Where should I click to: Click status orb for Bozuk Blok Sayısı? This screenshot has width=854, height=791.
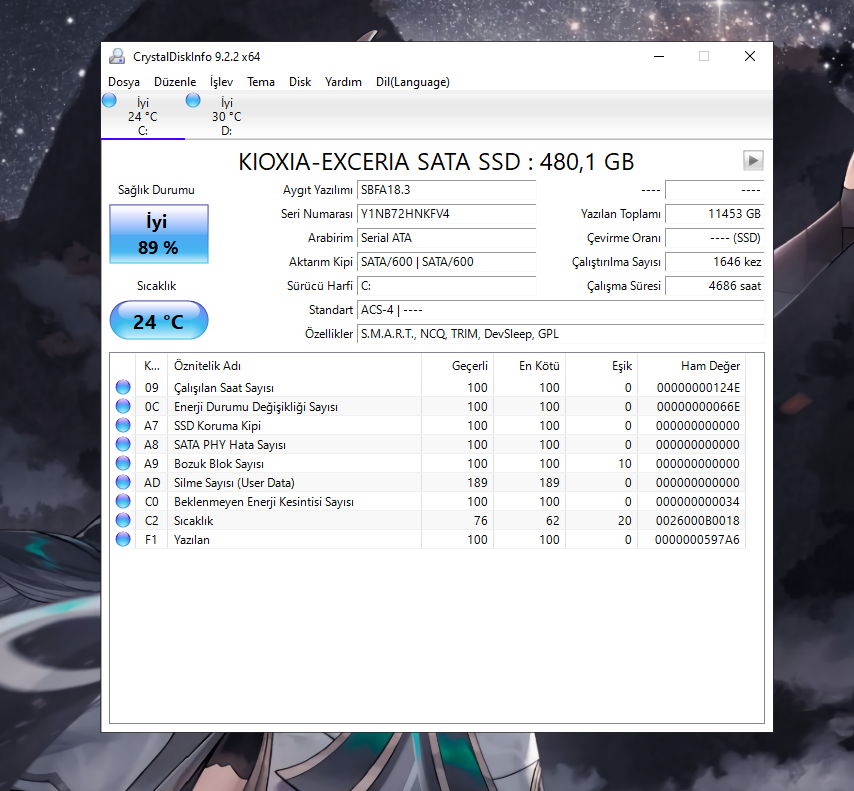[123, 463]
